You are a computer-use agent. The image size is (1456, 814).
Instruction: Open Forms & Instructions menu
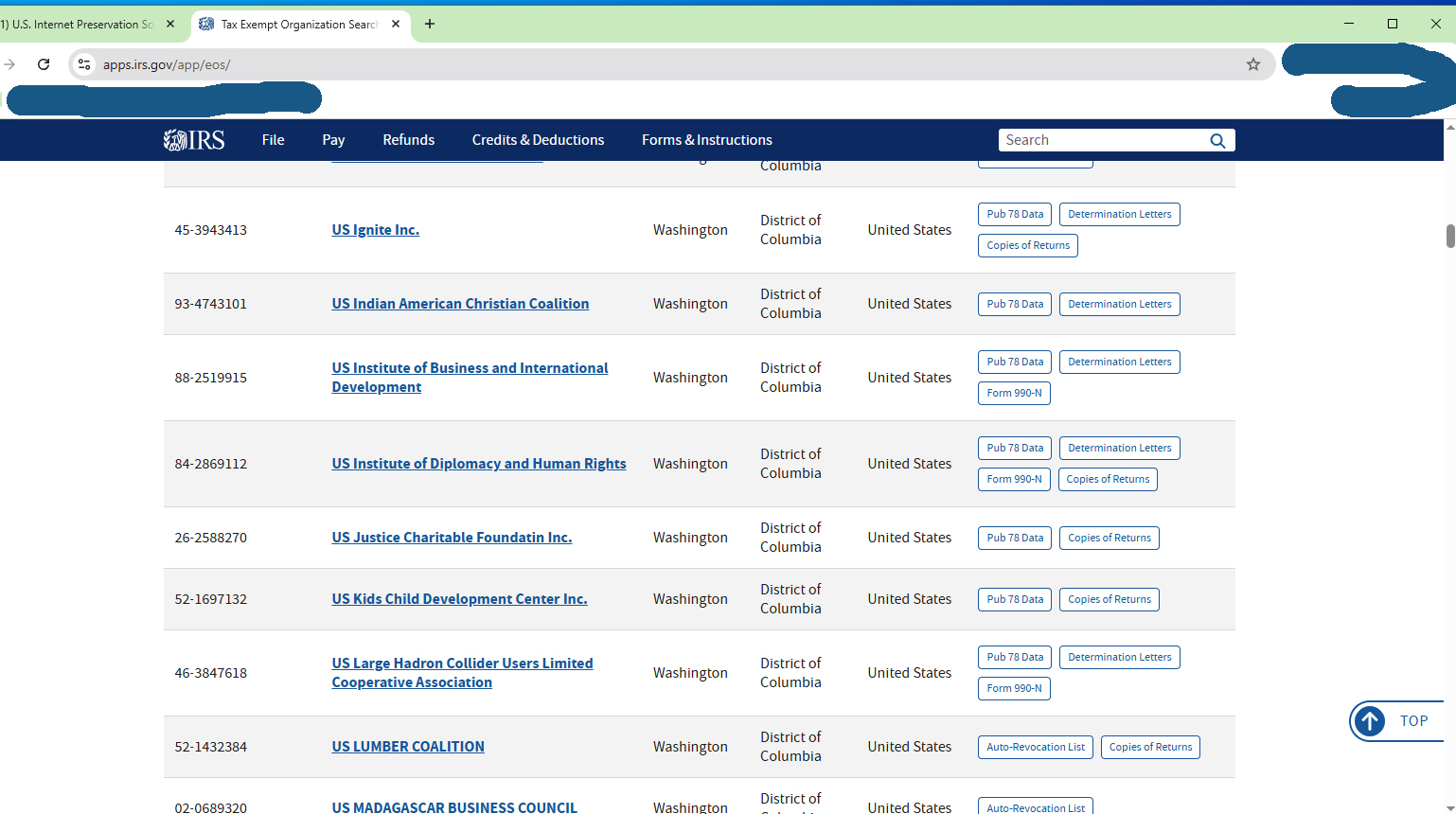[707, 140]
